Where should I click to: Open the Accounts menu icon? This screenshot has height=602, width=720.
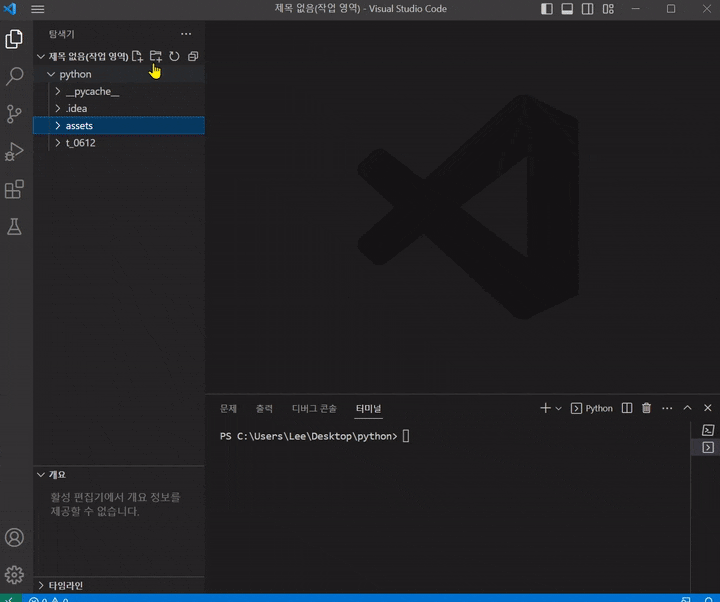(14, 537)
